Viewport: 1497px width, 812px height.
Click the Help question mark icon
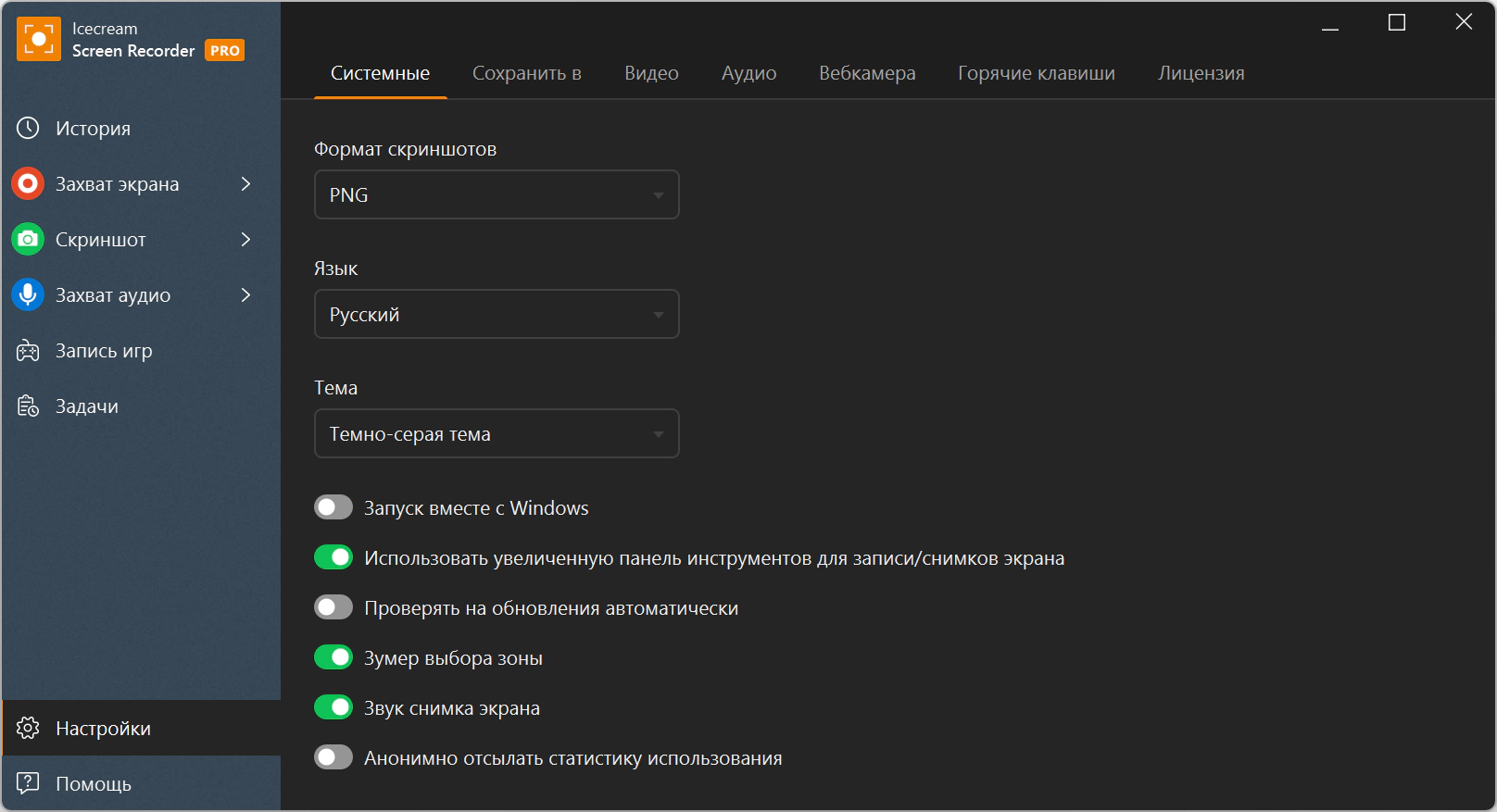(28, 783)
